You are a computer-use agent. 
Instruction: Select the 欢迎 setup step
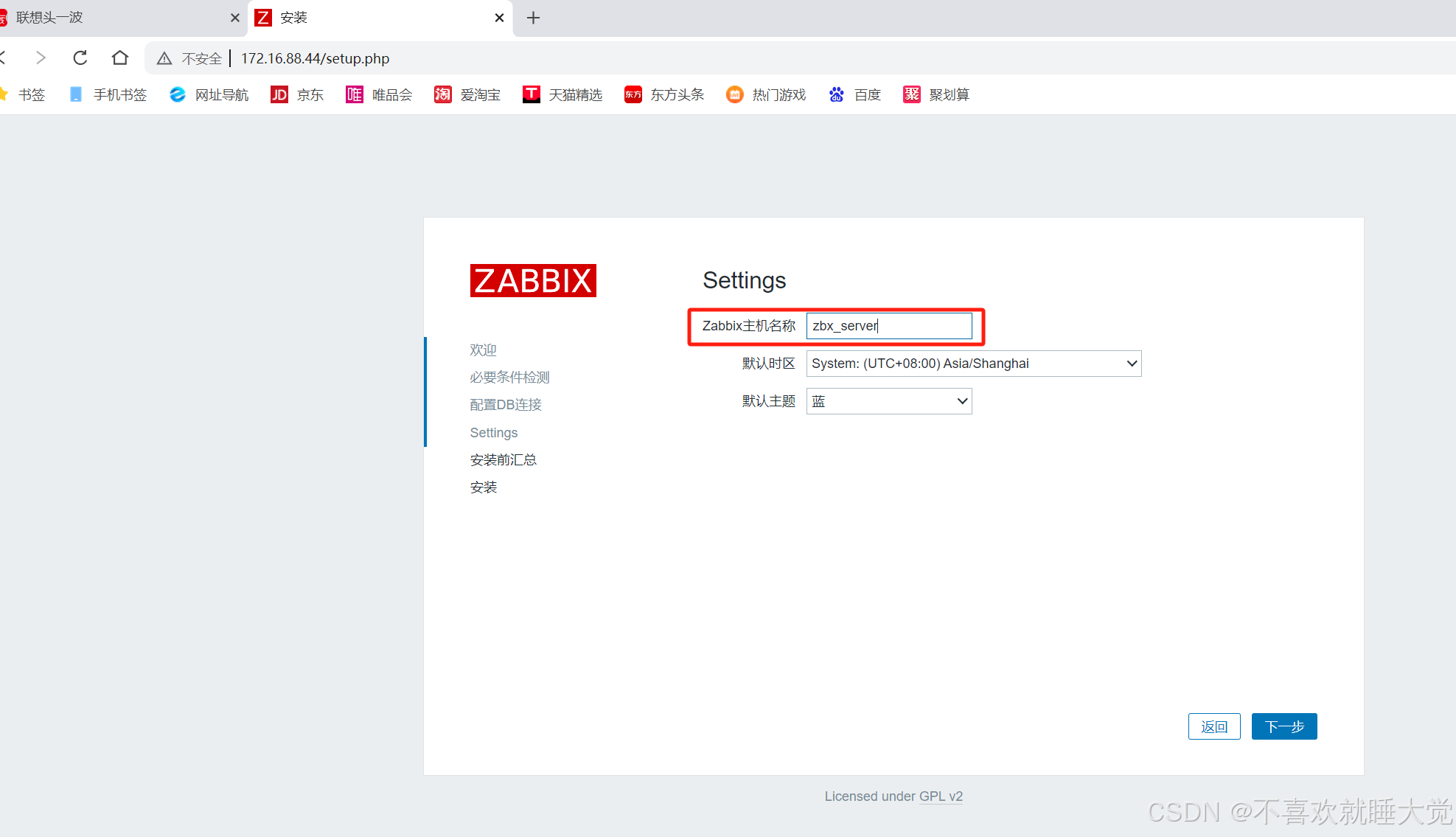[484, 350]
